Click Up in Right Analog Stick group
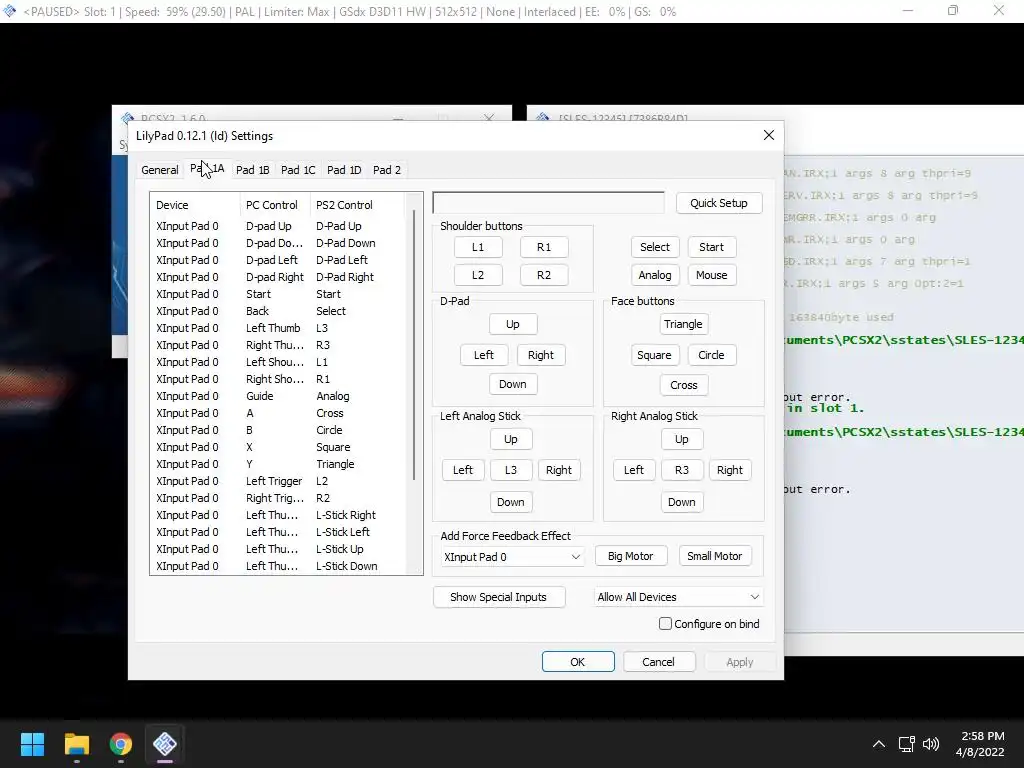Viewport: 1024px width, 768px height. (x=682, y=440)
